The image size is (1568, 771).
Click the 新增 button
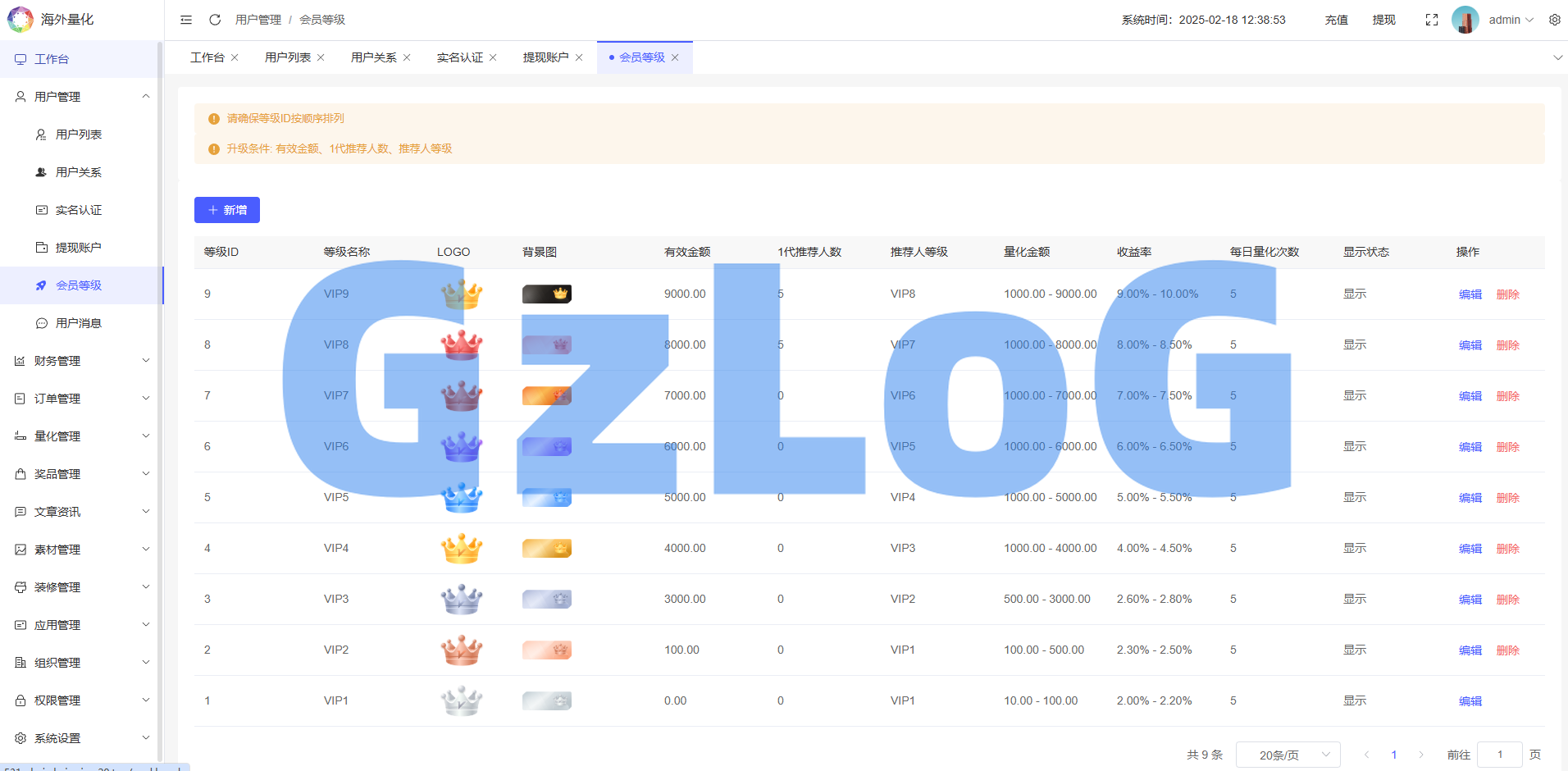(227, 210)
